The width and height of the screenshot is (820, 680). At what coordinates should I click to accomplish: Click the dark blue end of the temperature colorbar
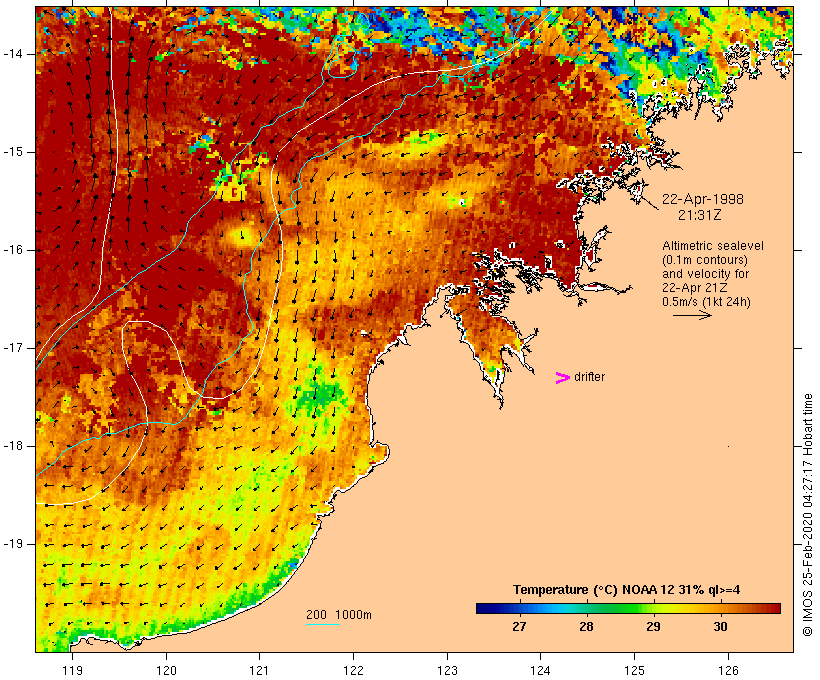(x=484, y=608)
